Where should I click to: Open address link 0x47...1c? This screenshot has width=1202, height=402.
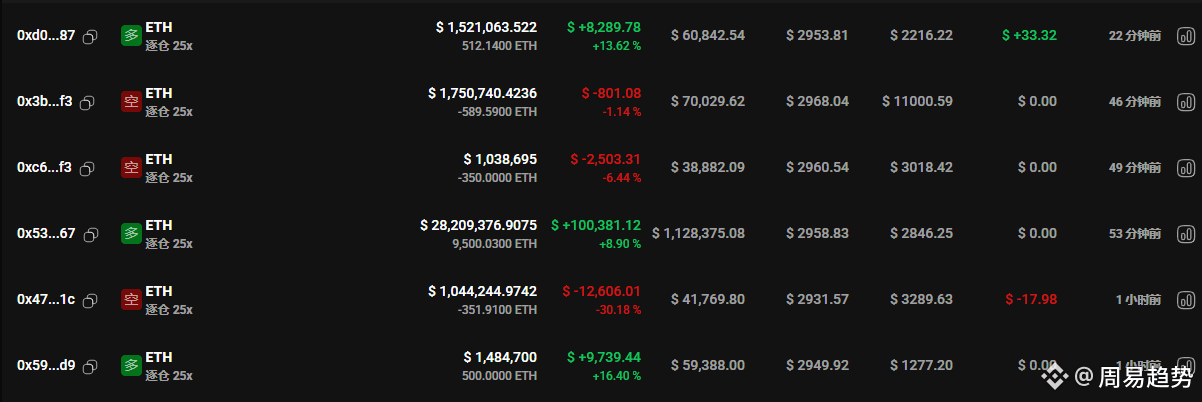click(x=46, y=300)
